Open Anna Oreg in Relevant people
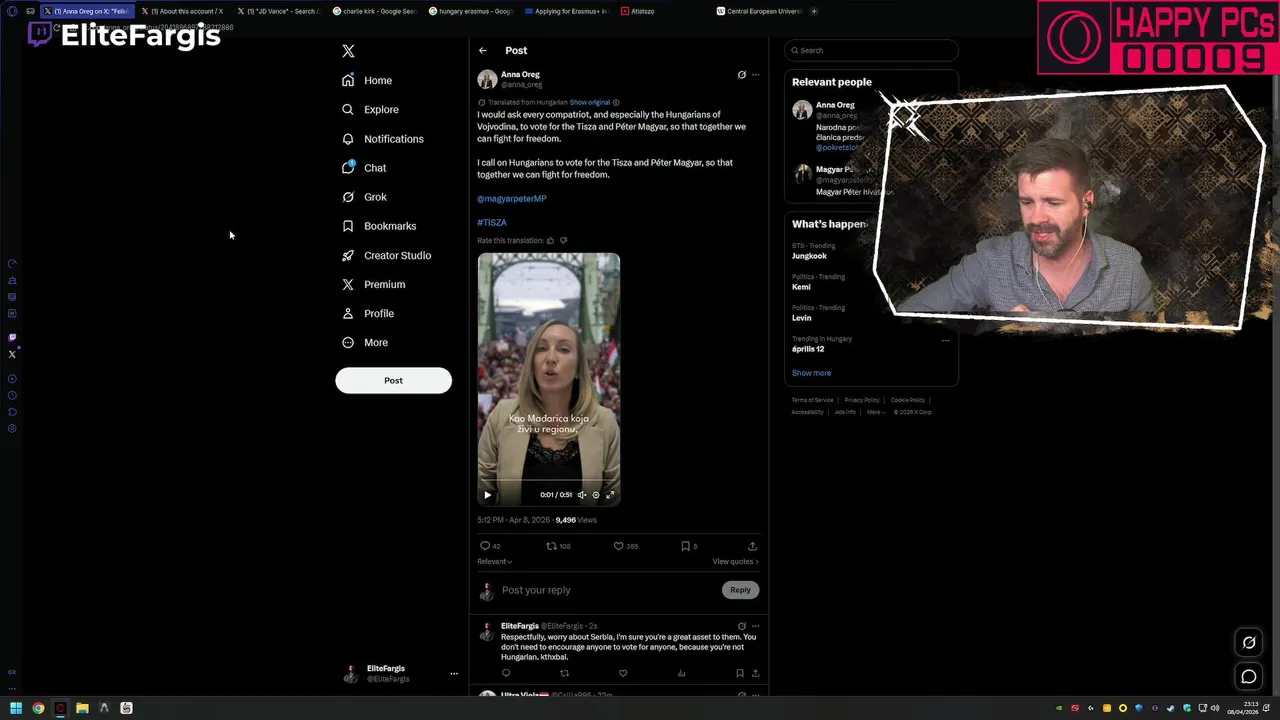Screen dimensions: 1280x720 pos(835,105)
